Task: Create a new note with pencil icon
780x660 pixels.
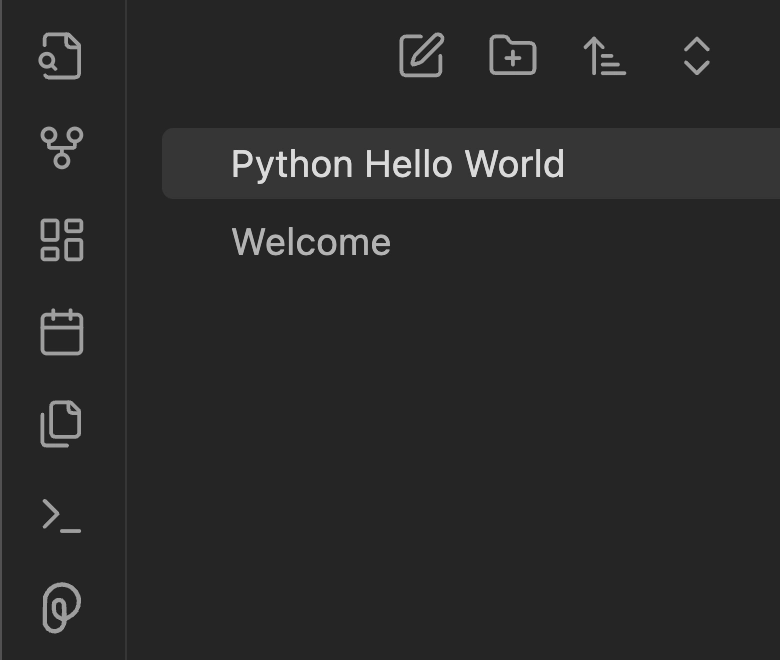Action: (421, 56)
